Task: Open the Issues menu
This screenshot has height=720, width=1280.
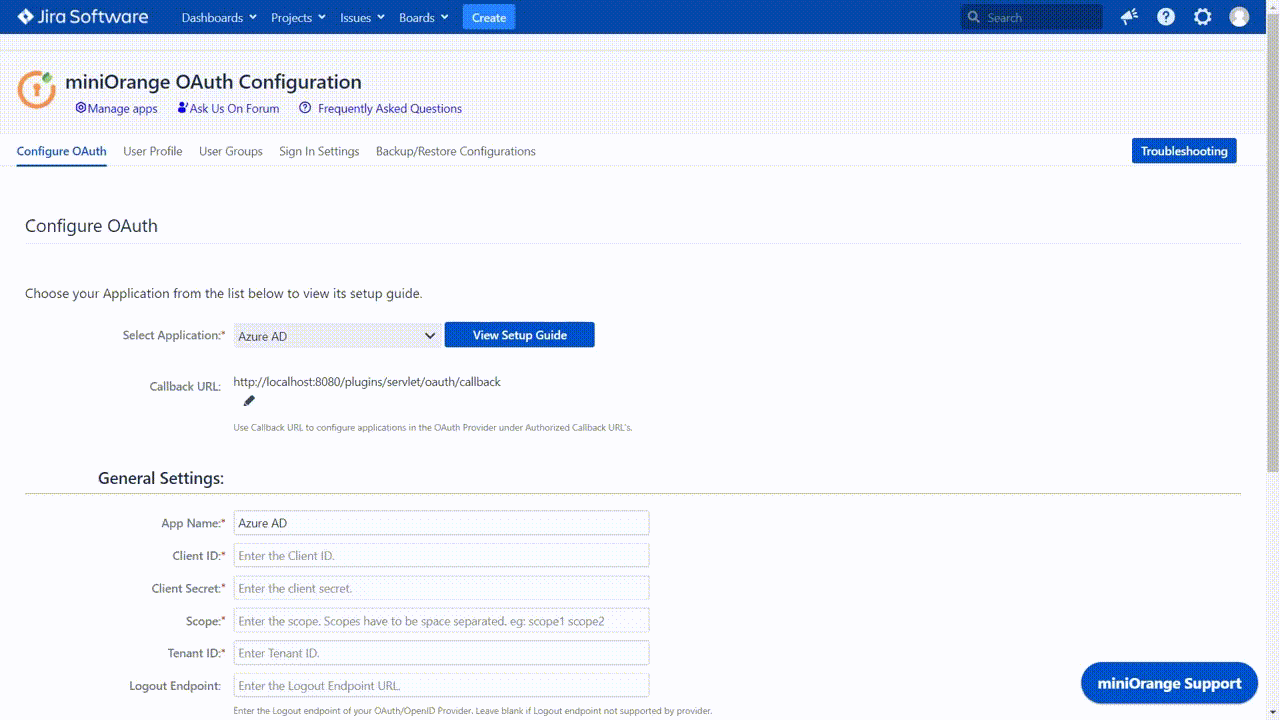Action: [x=362, y=17]
